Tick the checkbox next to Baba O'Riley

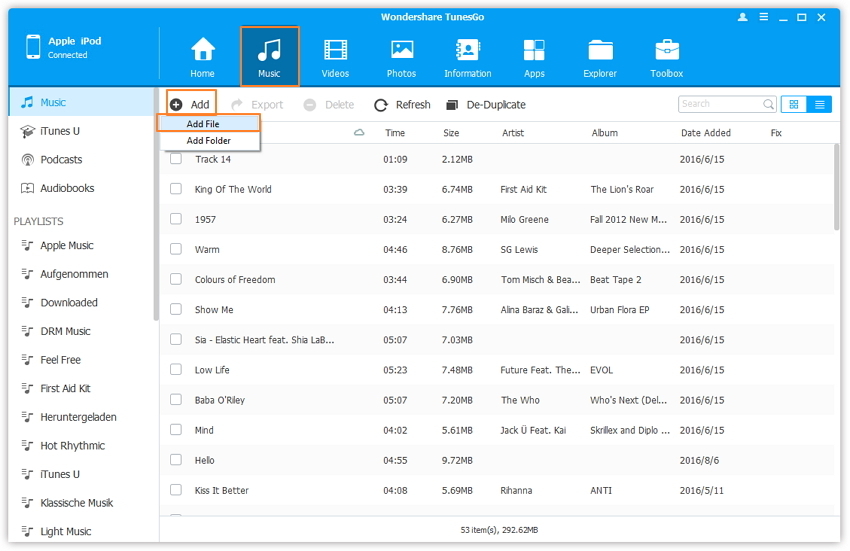(x=176, y=400)
